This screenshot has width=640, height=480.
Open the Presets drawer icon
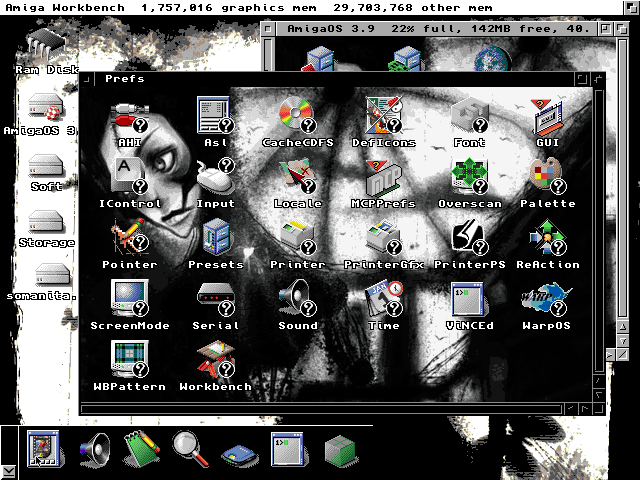(x=216, y=237)
